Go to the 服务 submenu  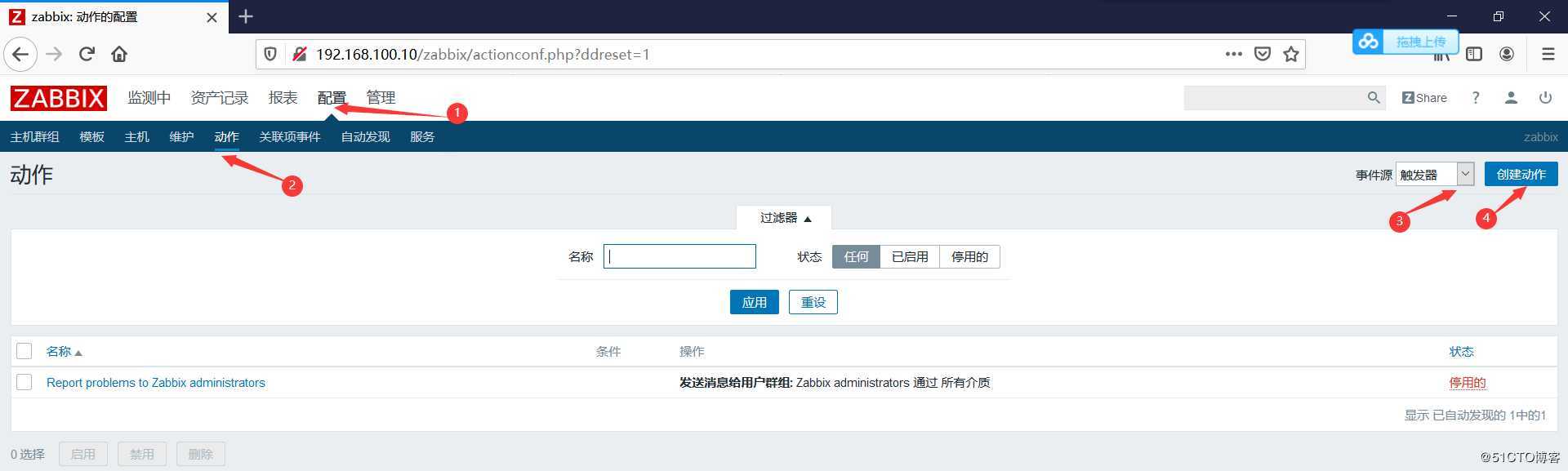(422, 137)
